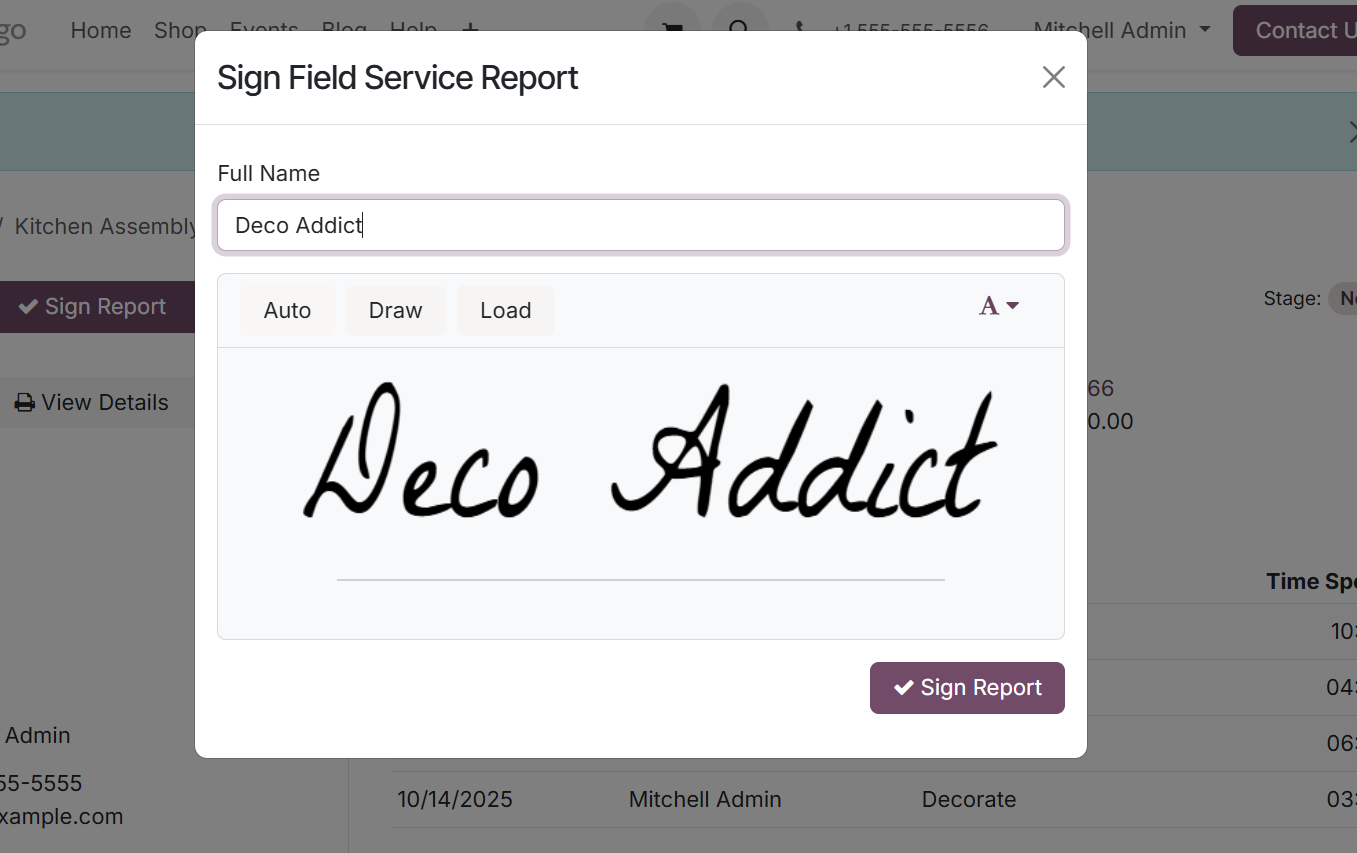
Task: Expand the Mitchell Admin user menu
Action: point(1121,31)
